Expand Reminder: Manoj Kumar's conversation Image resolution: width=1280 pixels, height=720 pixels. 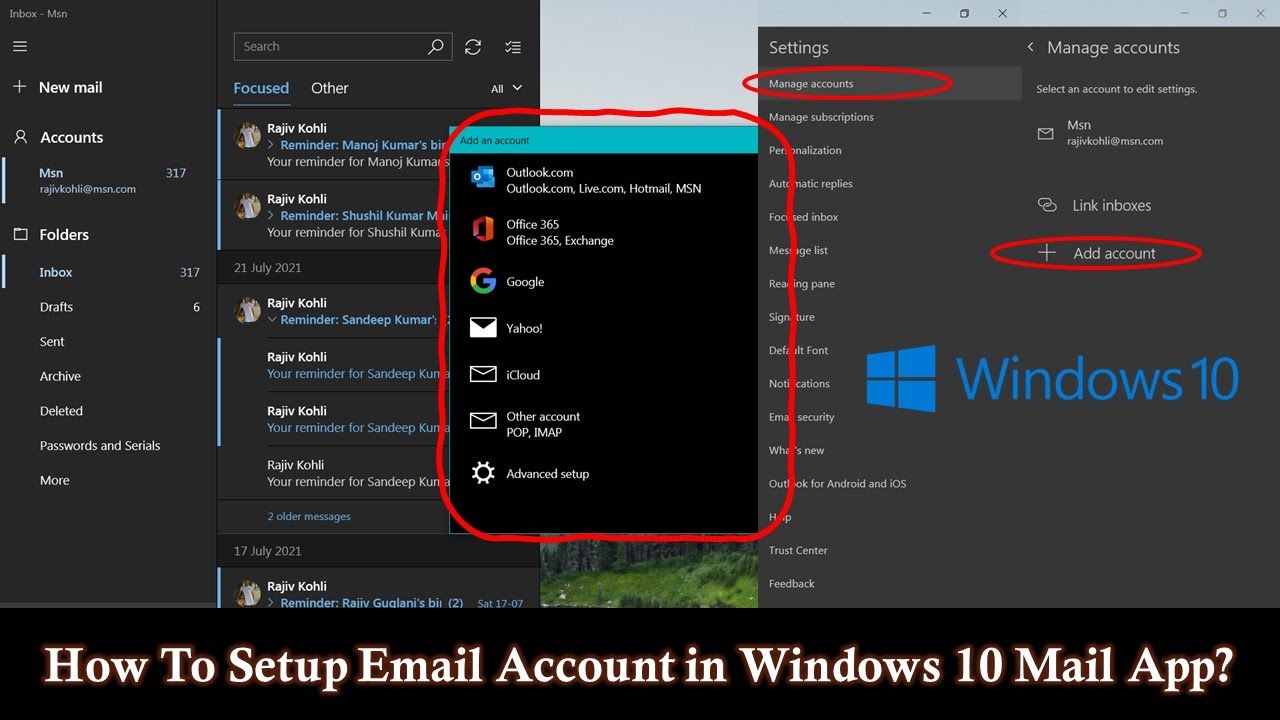pyautogui.click(x=271, y=145)
